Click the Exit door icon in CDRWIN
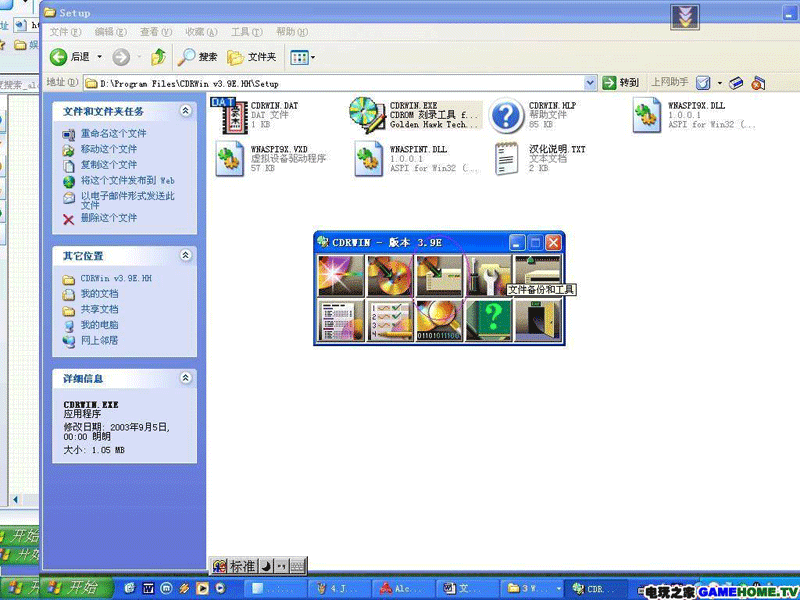800x600 pixels. (x=538, y=320)
